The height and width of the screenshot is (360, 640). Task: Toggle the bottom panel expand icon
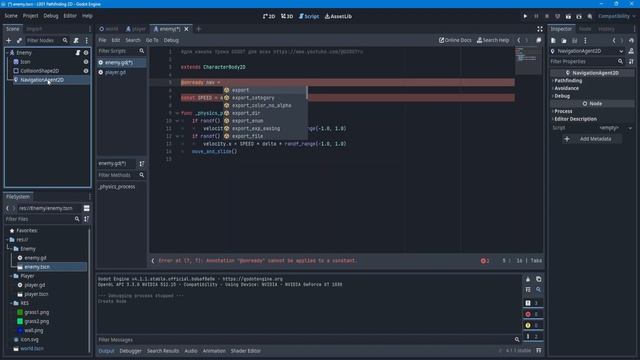[539, 351]
